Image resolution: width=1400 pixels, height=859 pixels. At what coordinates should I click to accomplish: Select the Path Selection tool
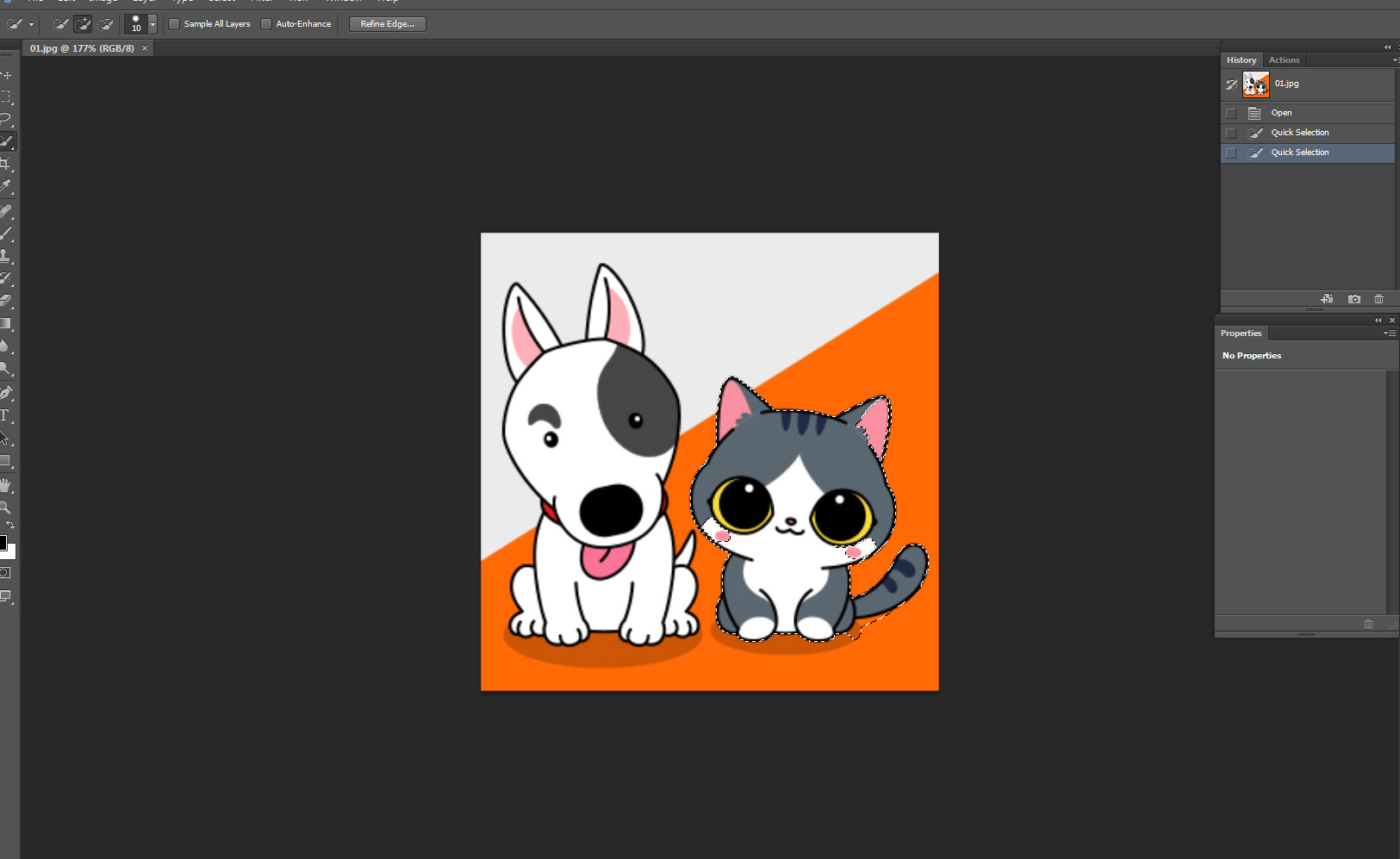[x=7, y=438]
